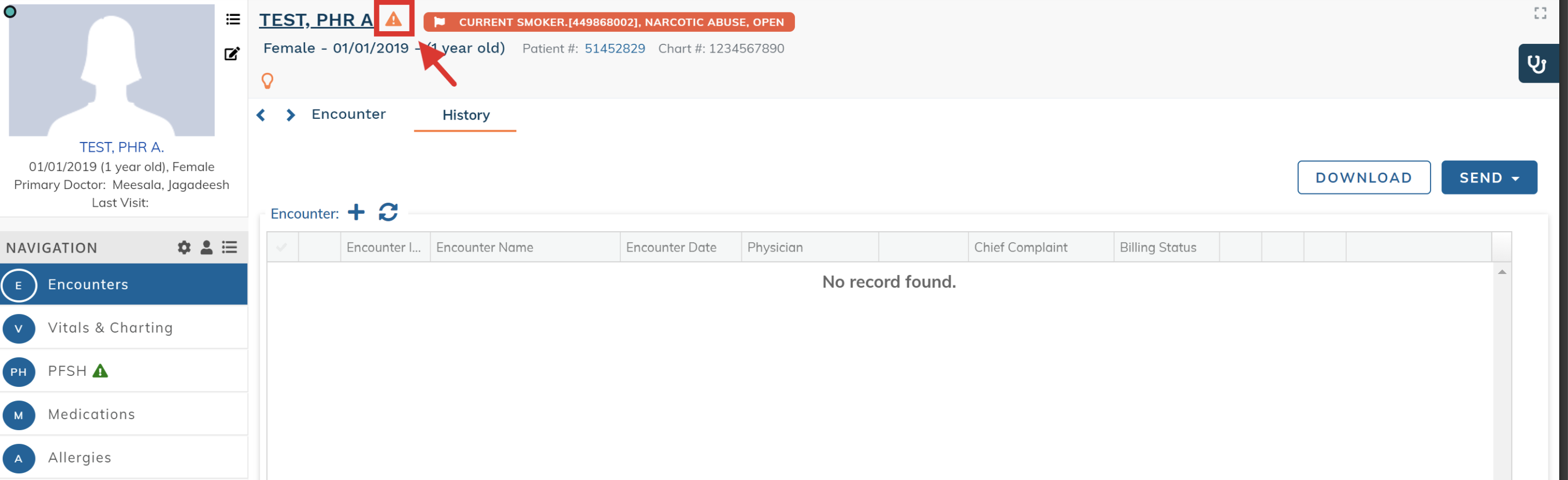Refresh the encounter list
This screenshot has width=1568, height=480.
(x=388, y=213)
